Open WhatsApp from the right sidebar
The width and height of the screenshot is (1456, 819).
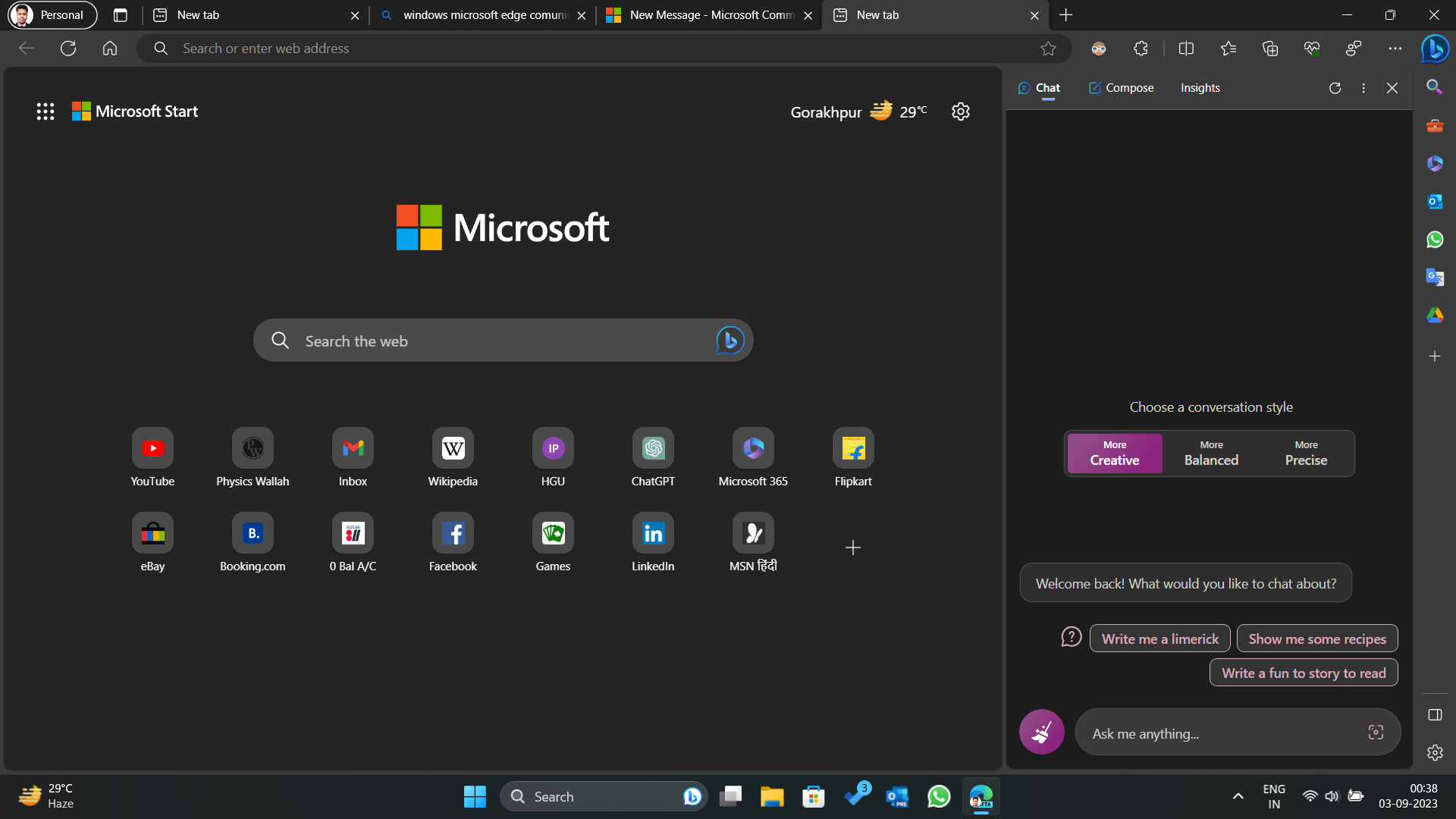coord(1435,239)
